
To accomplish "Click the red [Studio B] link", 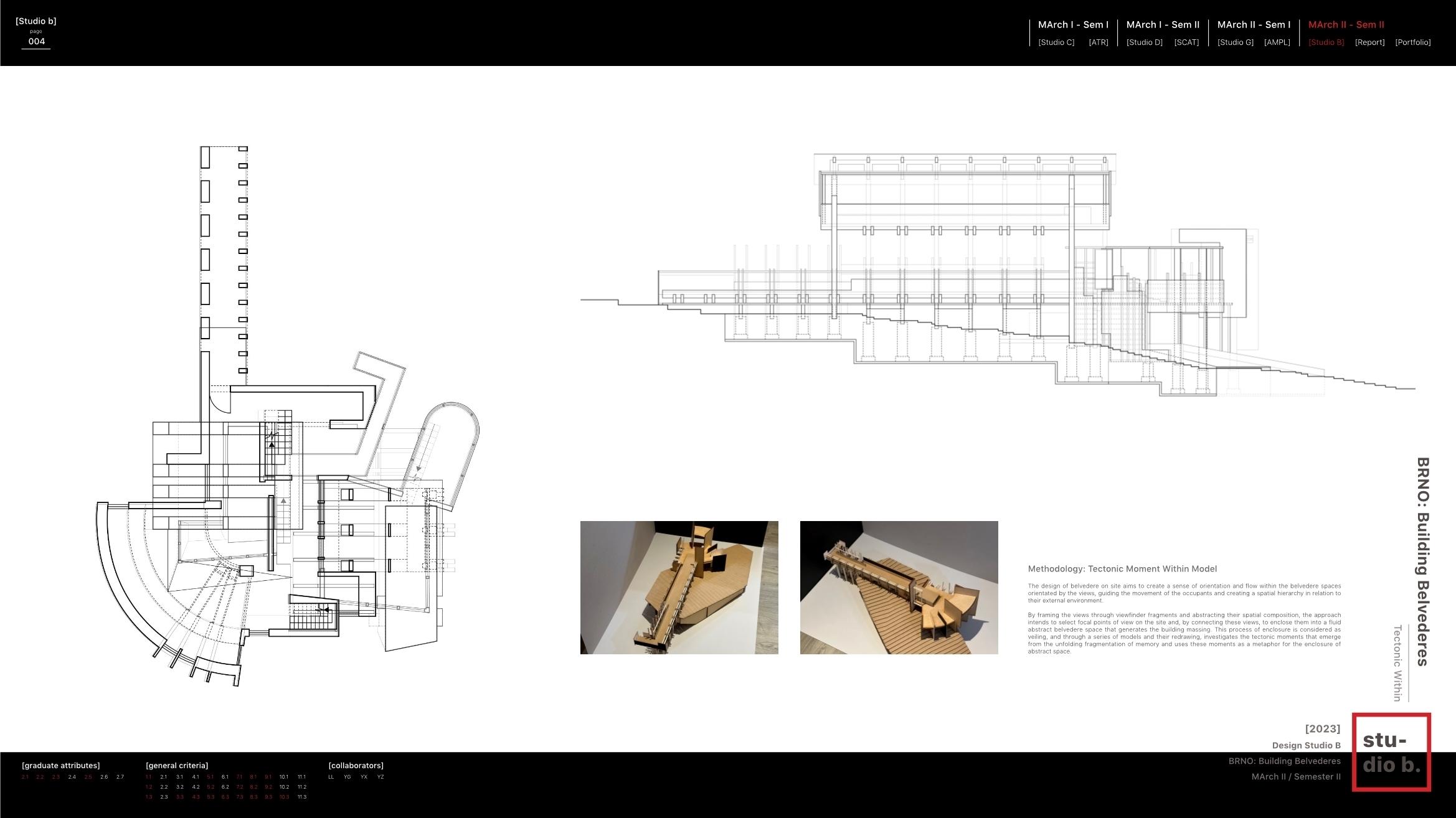I will click(1326, 42).
